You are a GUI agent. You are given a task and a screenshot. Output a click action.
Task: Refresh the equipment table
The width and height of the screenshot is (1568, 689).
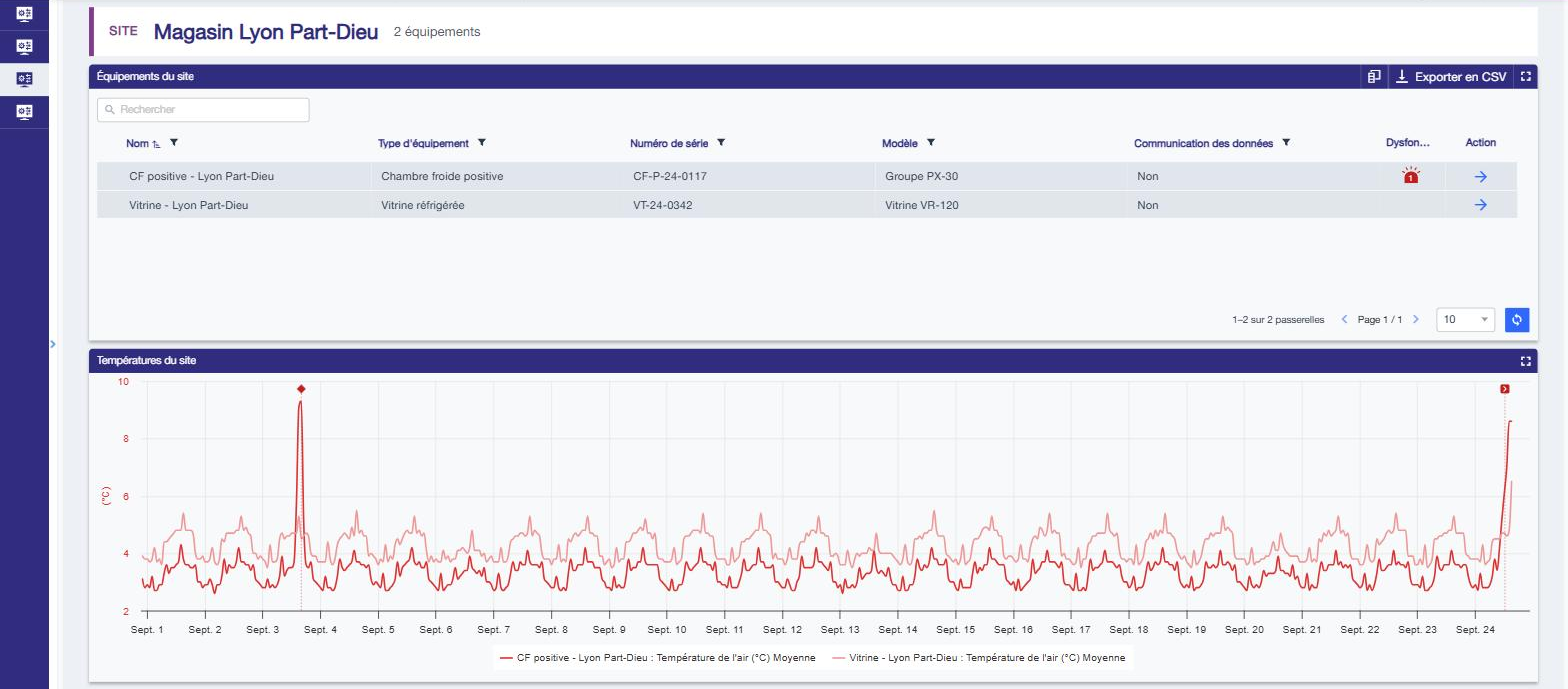(x=1517, y=319)
